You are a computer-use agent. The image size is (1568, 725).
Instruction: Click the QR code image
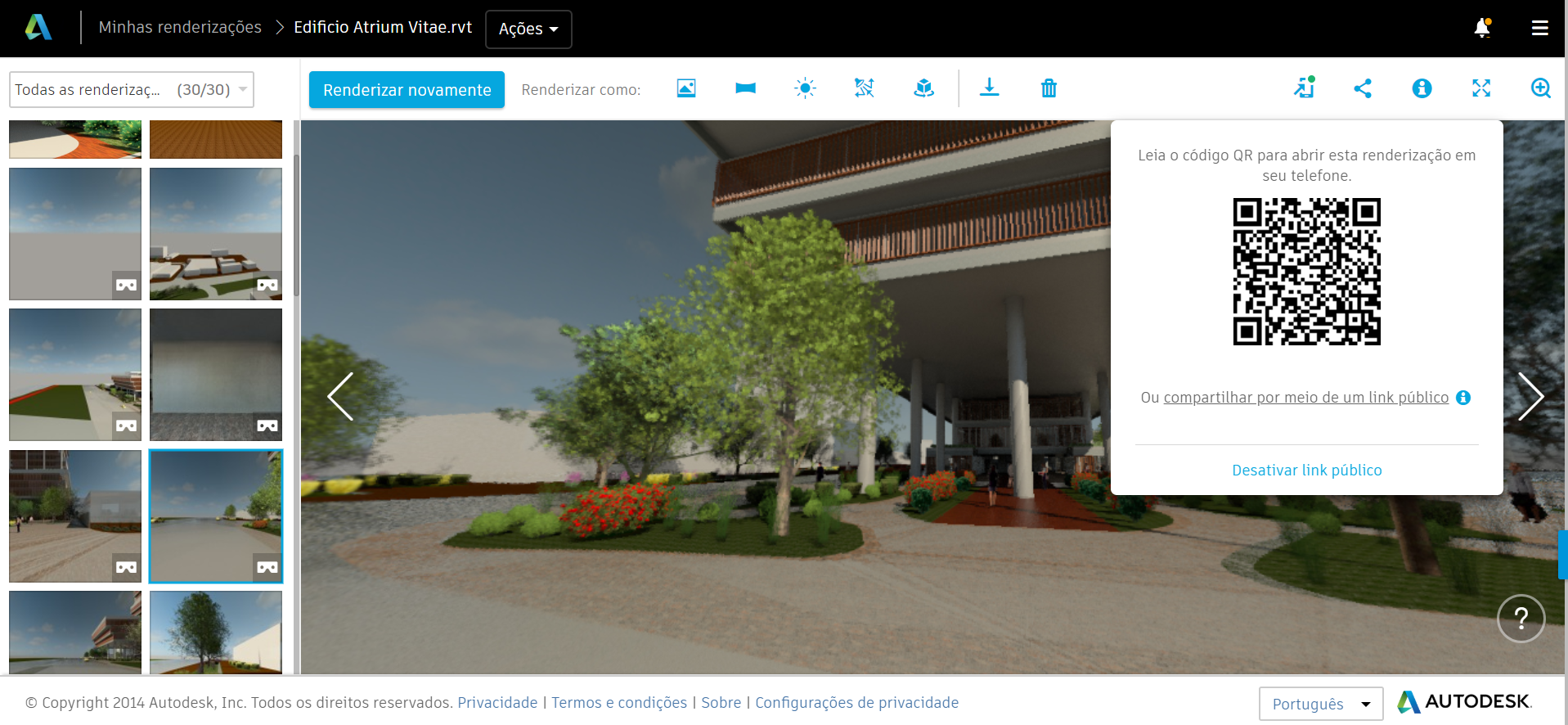1306,272
